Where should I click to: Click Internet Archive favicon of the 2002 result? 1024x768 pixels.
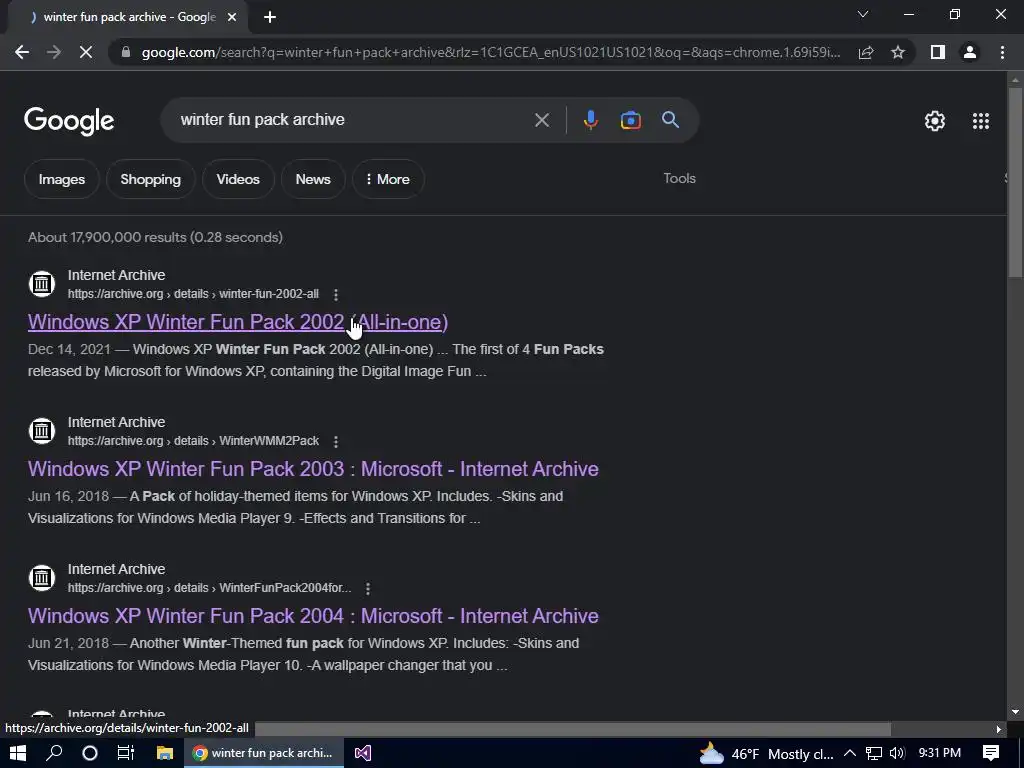[42, 284]
